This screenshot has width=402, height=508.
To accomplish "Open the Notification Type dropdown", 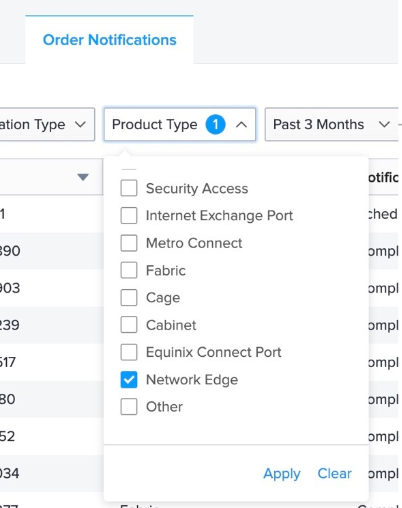I will (x=47, y=124).
